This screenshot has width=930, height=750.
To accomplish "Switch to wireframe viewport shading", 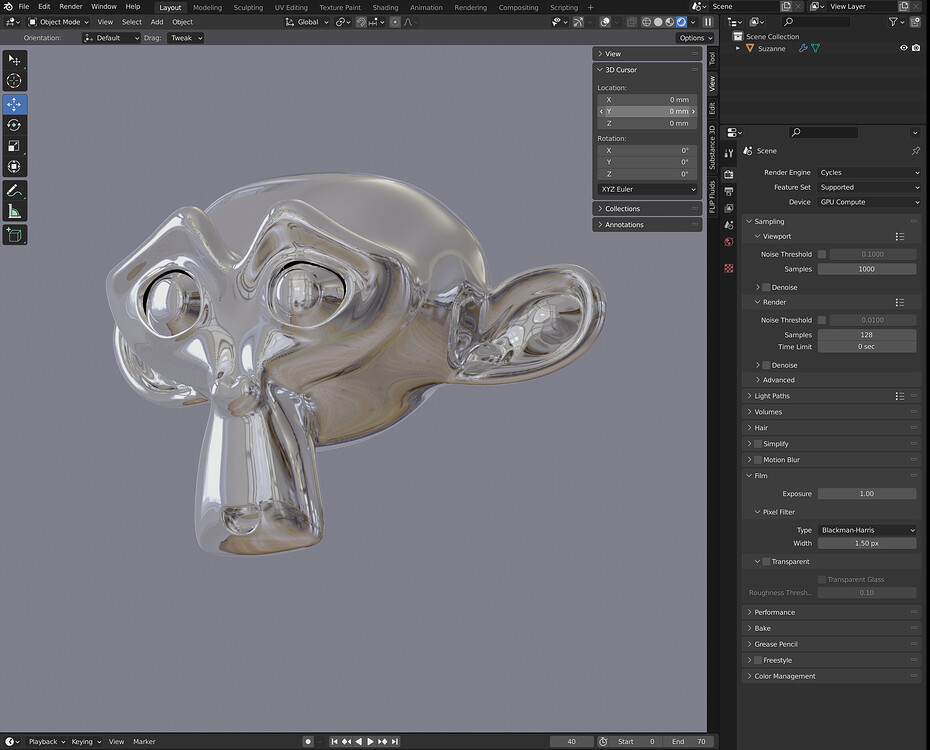I will tap(646, 22).
